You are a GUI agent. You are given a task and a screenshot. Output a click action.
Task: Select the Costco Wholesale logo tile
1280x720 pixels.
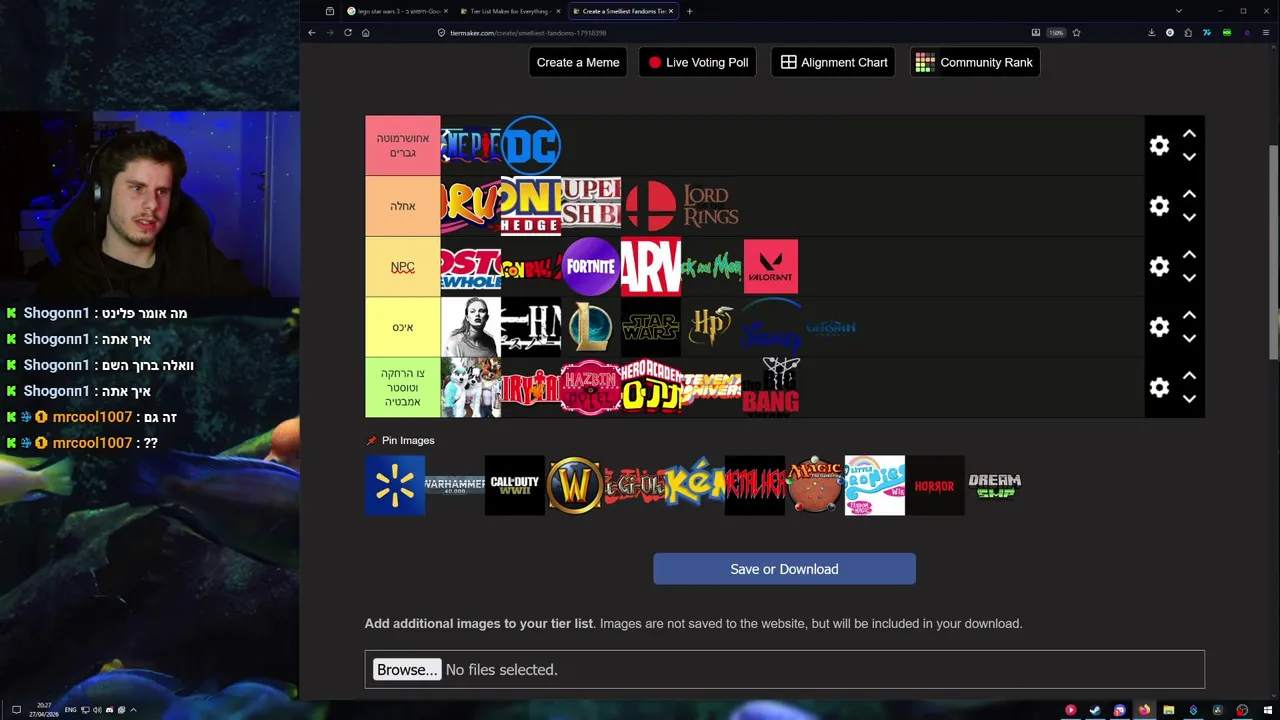pyautogui.click(x=471, y=267)
